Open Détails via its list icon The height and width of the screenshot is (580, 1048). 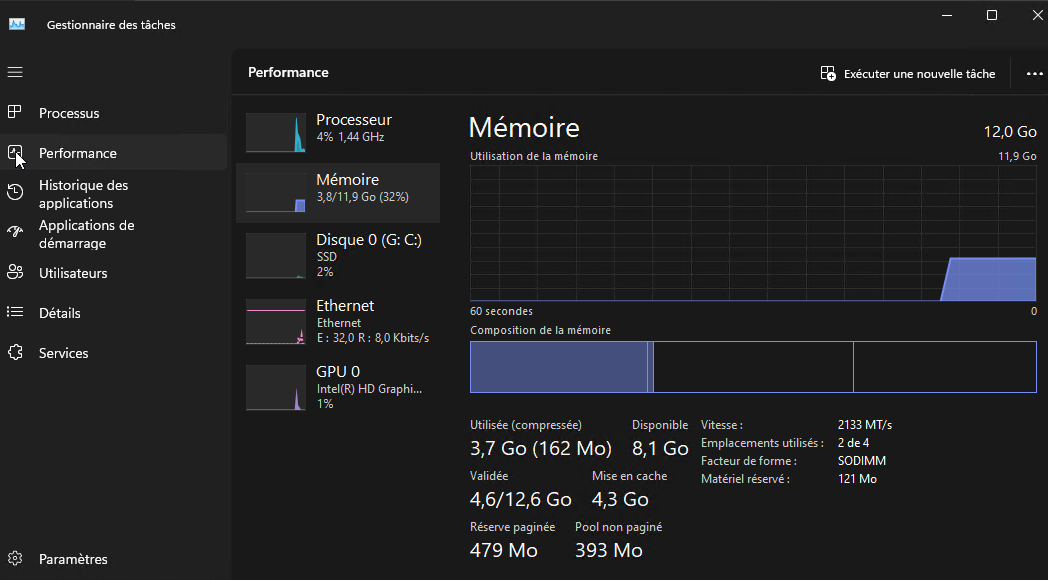point(15,312)
